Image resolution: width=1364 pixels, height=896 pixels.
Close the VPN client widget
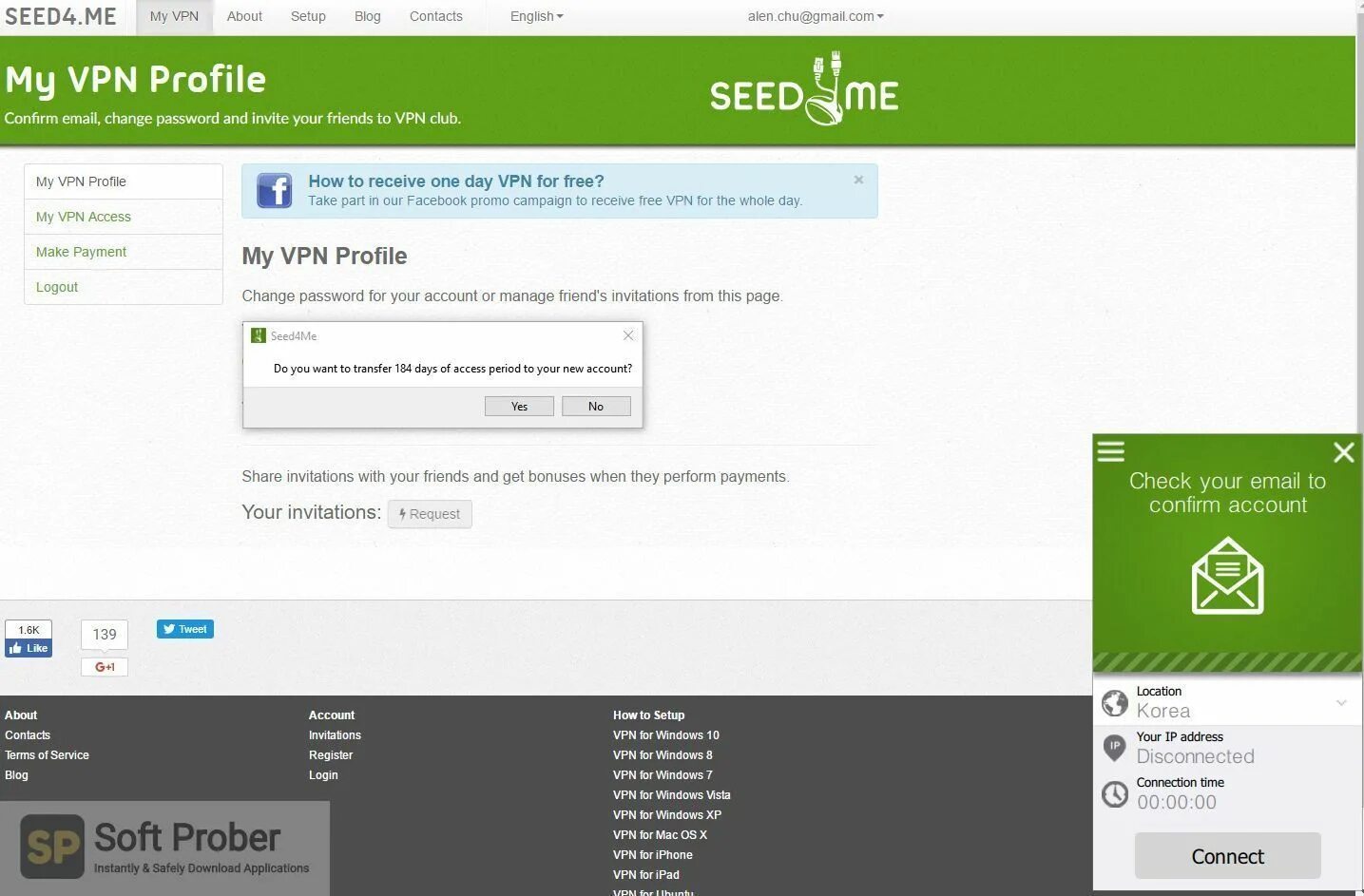pos(1344,452)
